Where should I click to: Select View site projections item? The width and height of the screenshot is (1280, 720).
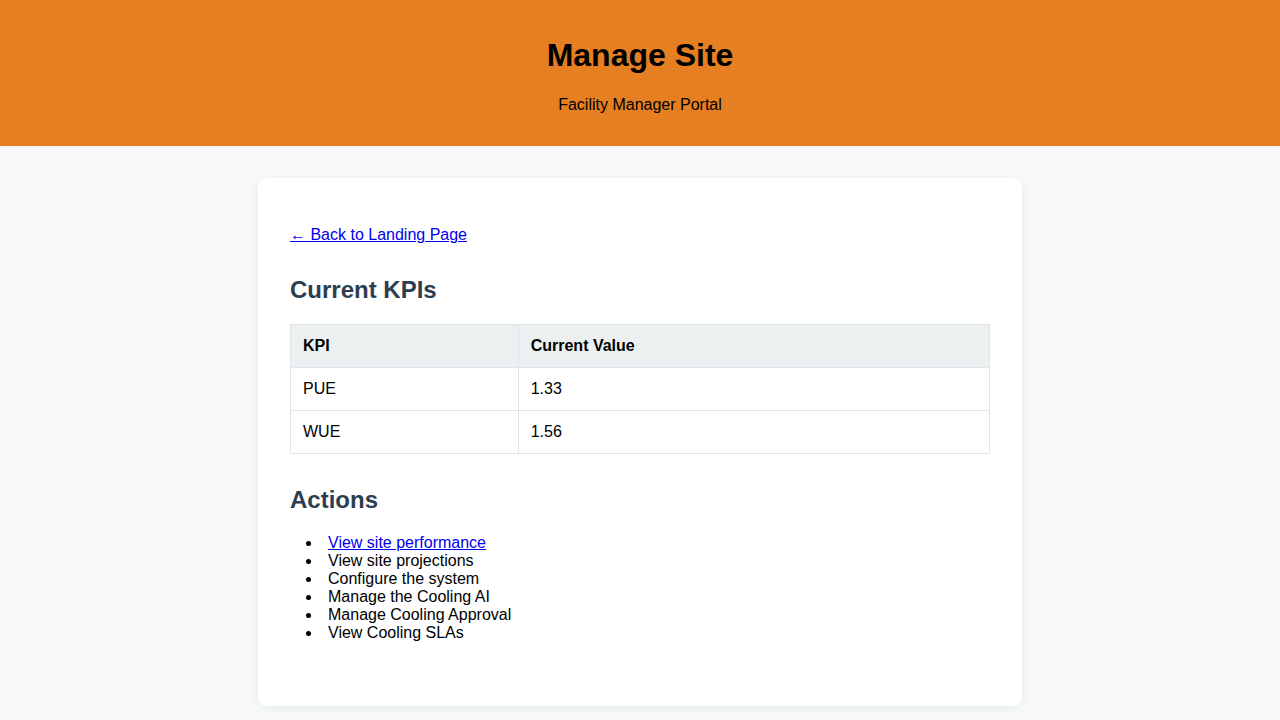tap(401, 560)
